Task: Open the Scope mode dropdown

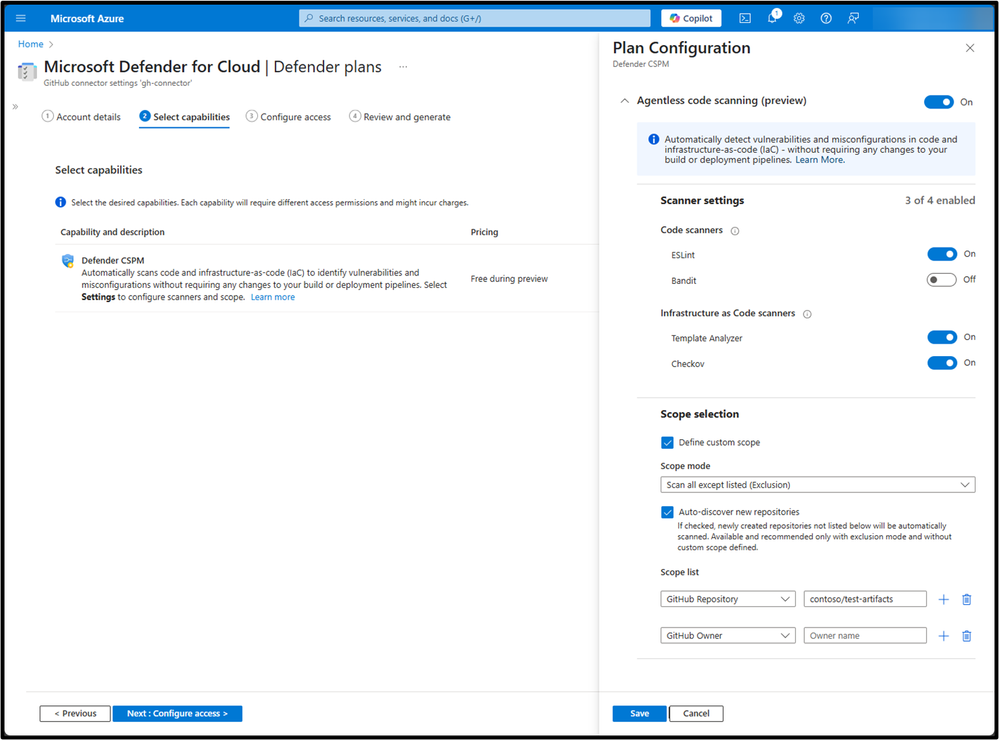Action: click(x=817, y=485)
